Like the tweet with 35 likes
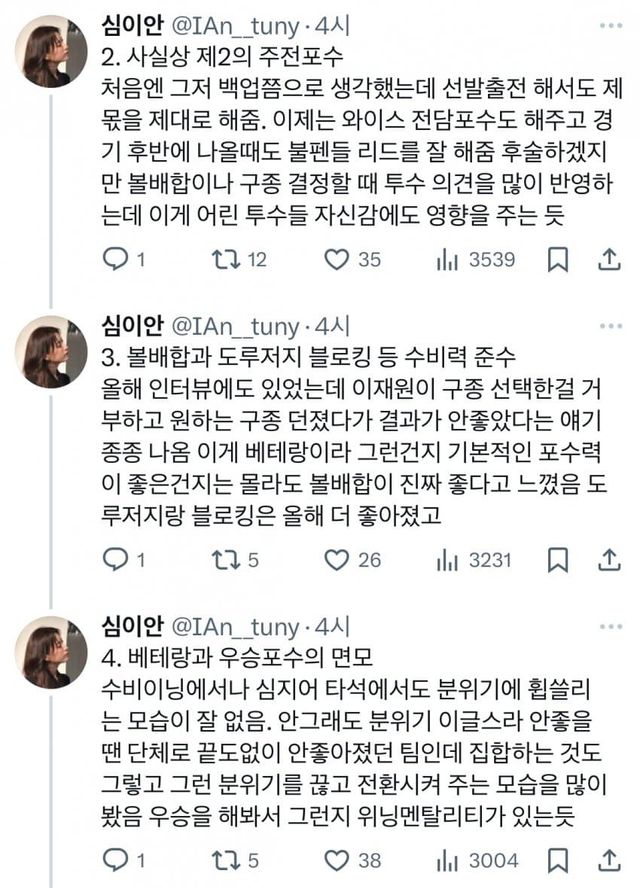The height and width of the screenshot is (888, 640). pos(337,260)
